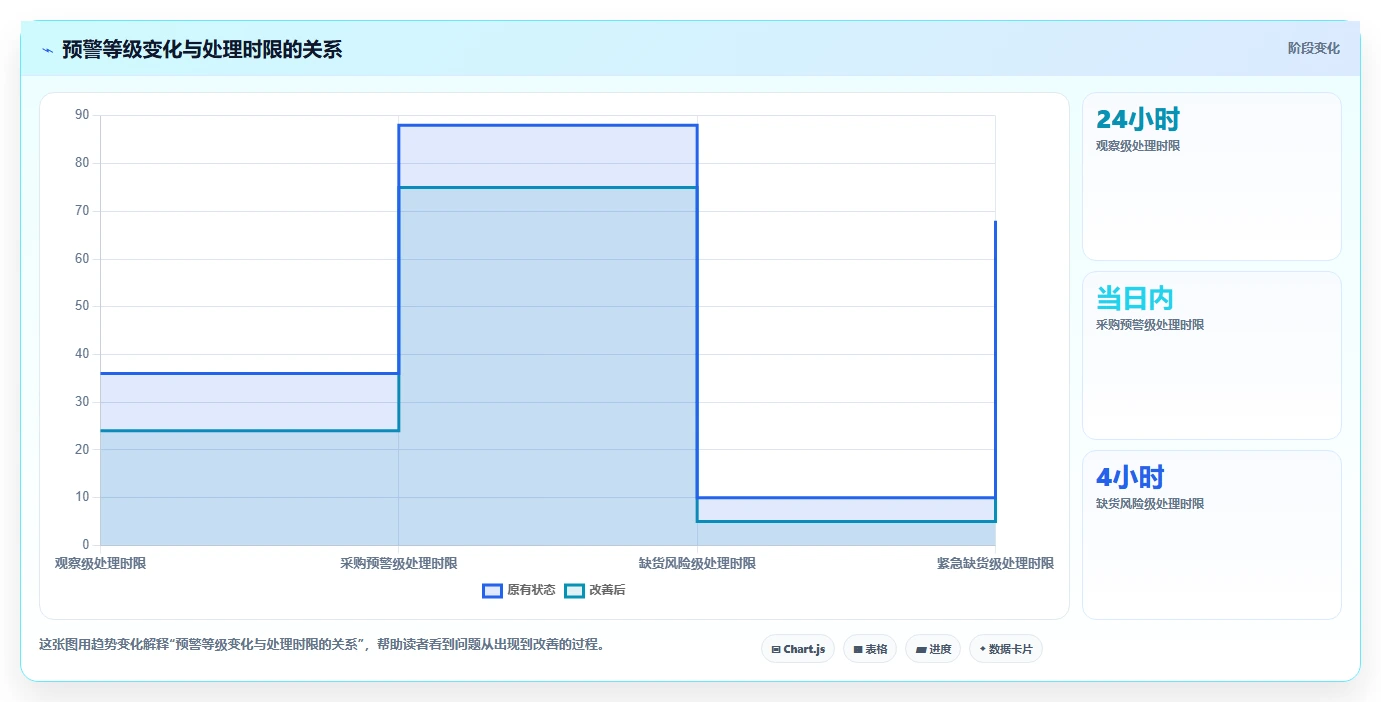The width and height of the screenshot is (1381, 702).
Task: Click the blue 原有状态 legend swatch
Action: 492,590
